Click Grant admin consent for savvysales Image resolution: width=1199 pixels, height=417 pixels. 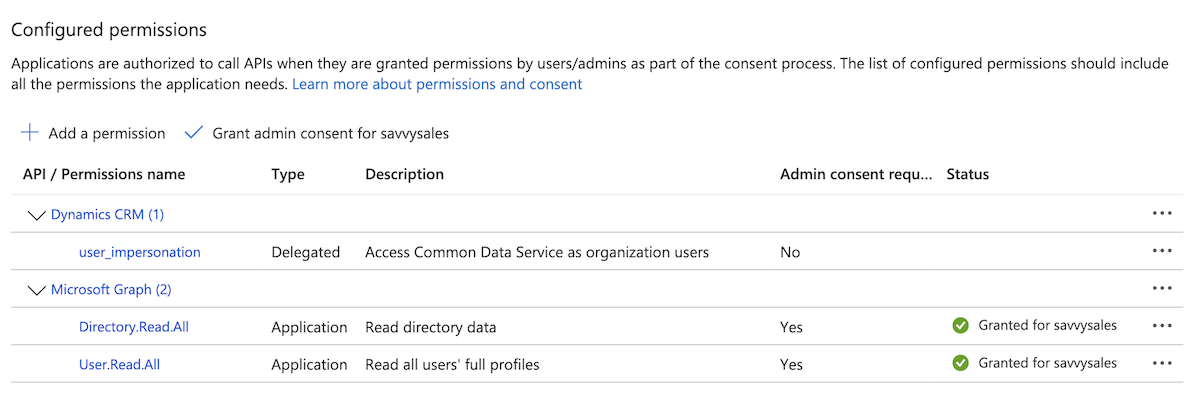pyautogui.click(x=330, y=133)
